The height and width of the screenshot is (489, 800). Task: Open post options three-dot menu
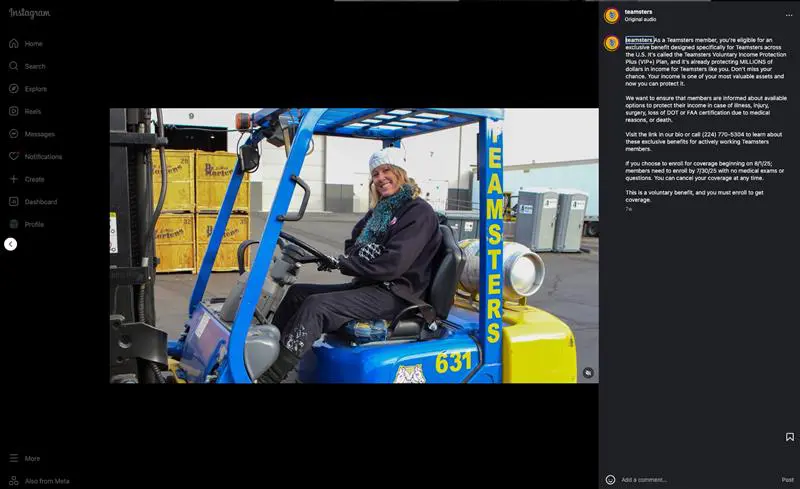coord(788,15)
